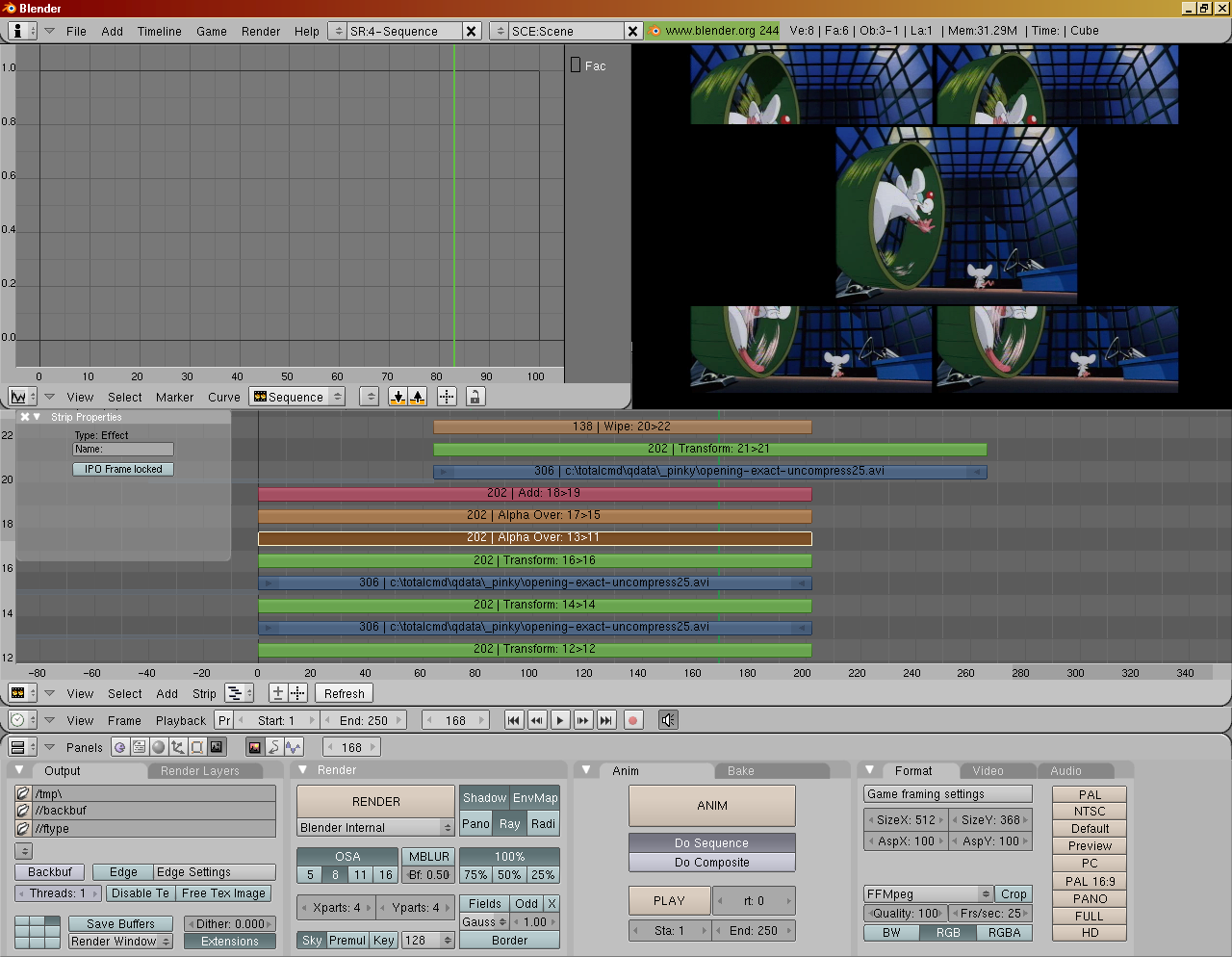The height and width of the screenshot is (957, 1232).
Task: Click the Refresh button in sequencer header
Action: pyautogui.click(x=344, y=693)
